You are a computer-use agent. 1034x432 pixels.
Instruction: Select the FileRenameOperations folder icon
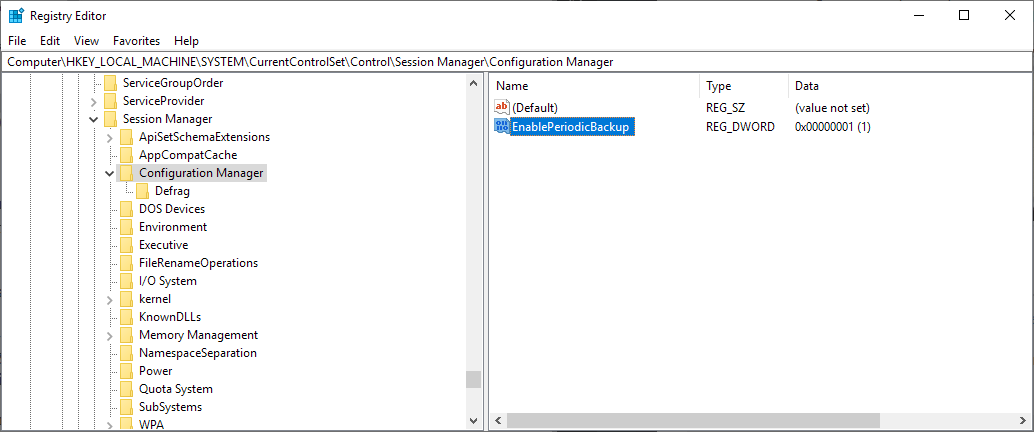point(126,263)
